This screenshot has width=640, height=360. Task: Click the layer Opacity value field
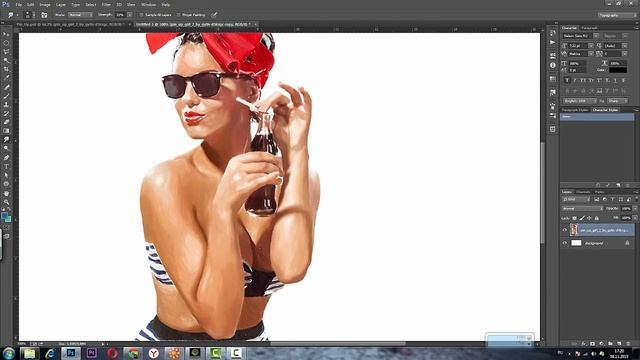coord(626,209)
